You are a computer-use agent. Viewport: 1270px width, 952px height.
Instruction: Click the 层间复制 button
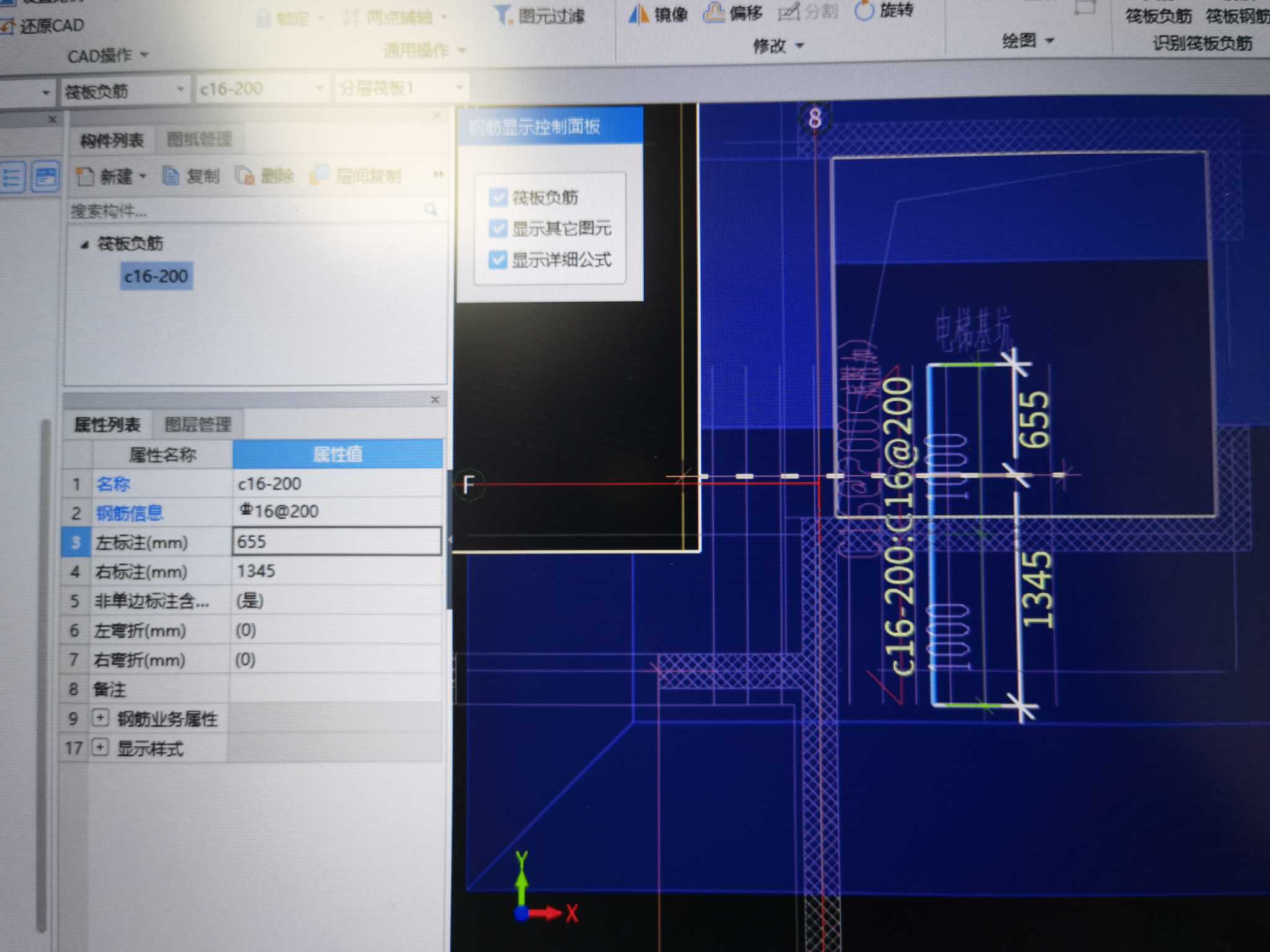pos(356,175)
